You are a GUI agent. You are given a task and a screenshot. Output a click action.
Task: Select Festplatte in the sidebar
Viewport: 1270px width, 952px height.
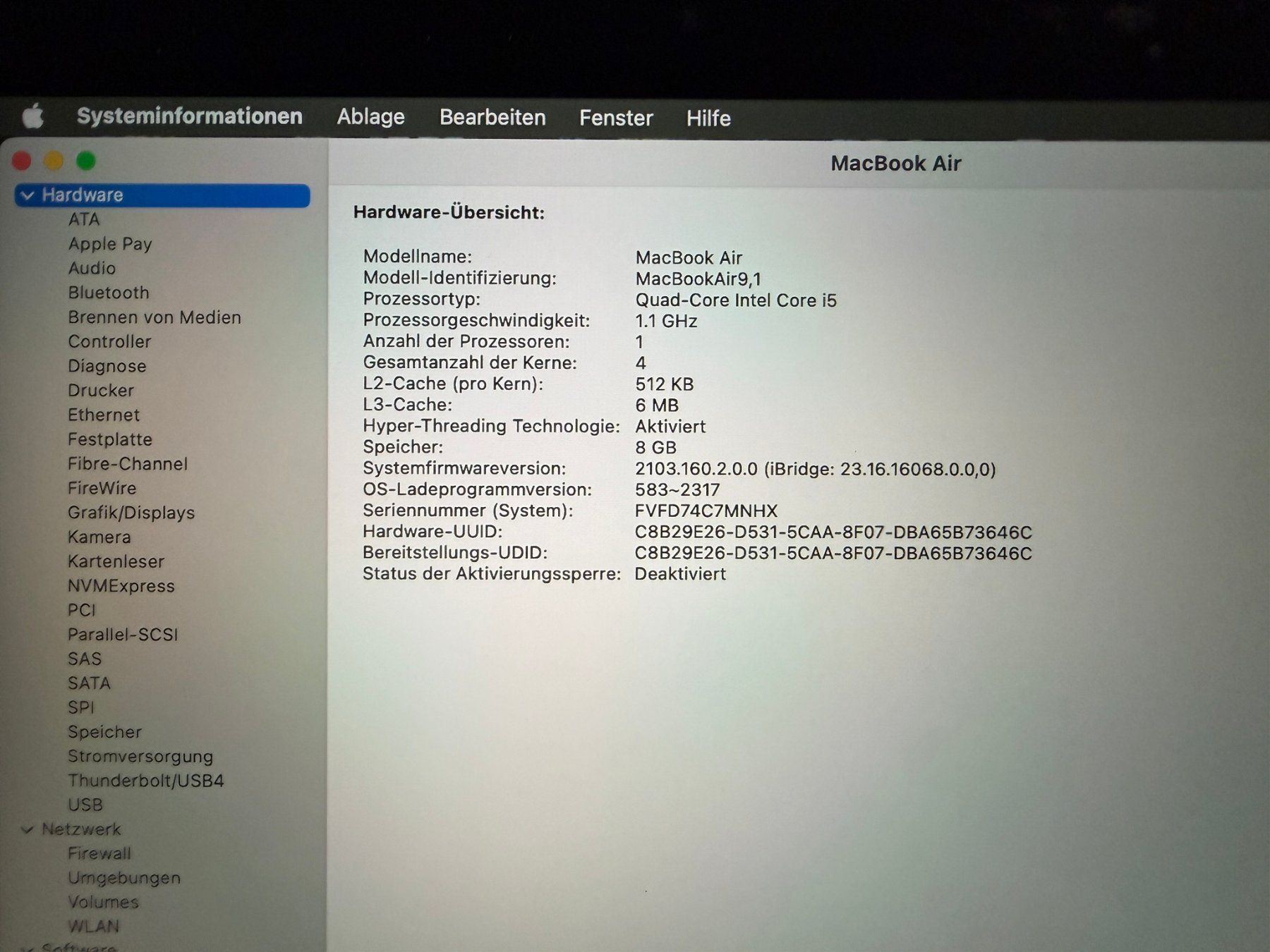coord(110,439)
